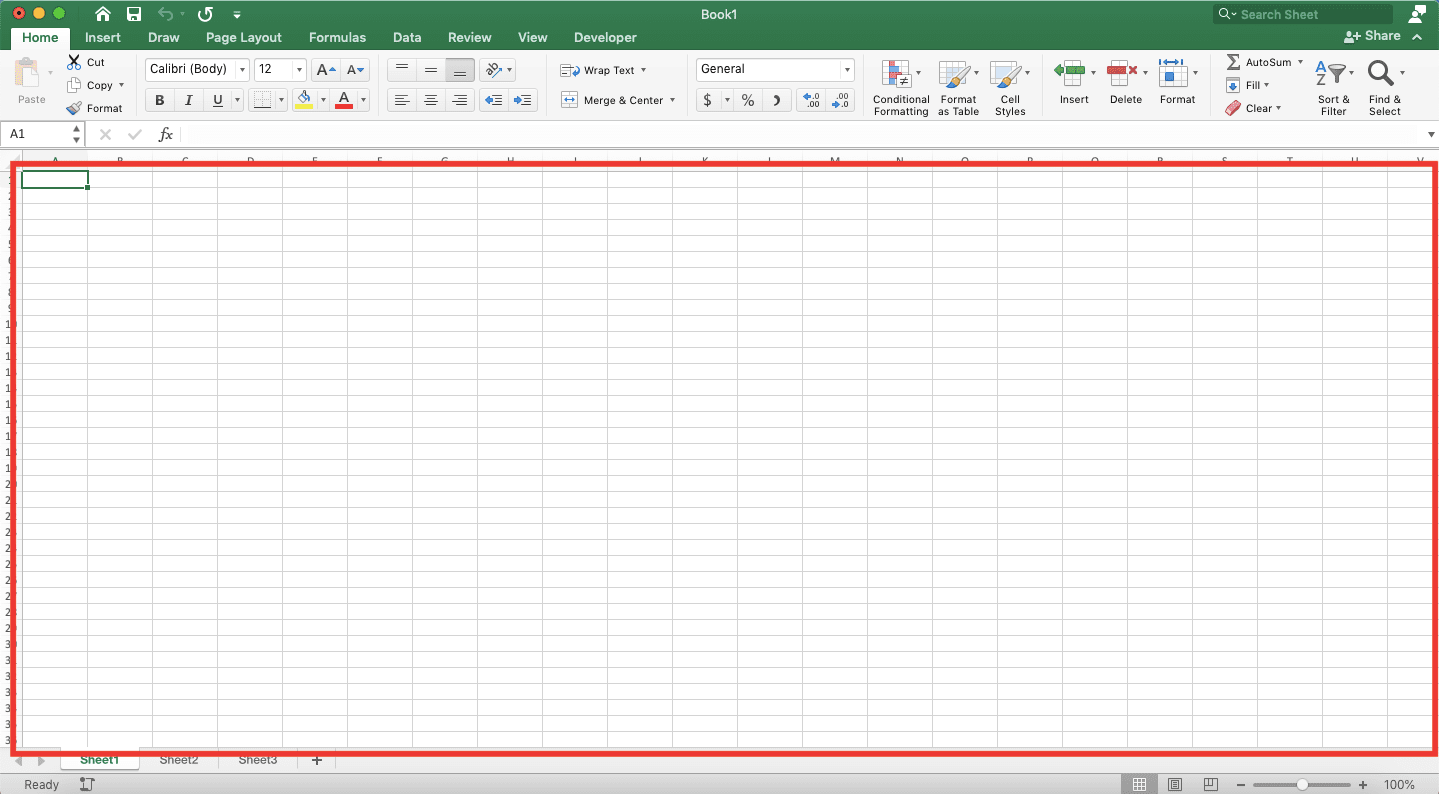Open the Customize Quick Access Toolbar arrow
Viewport: 1439px width, 794px height.
(237, 15)
